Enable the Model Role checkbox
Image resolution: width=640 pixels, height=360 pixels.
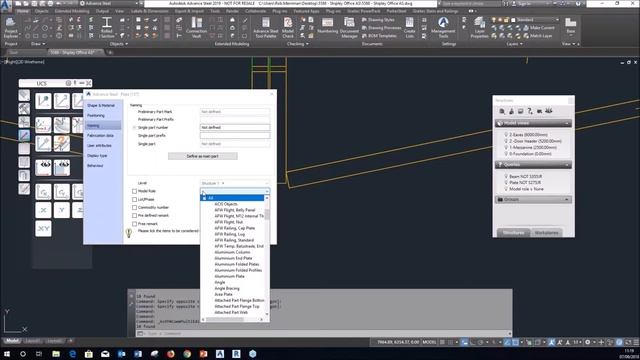click(x=134, y=191)
